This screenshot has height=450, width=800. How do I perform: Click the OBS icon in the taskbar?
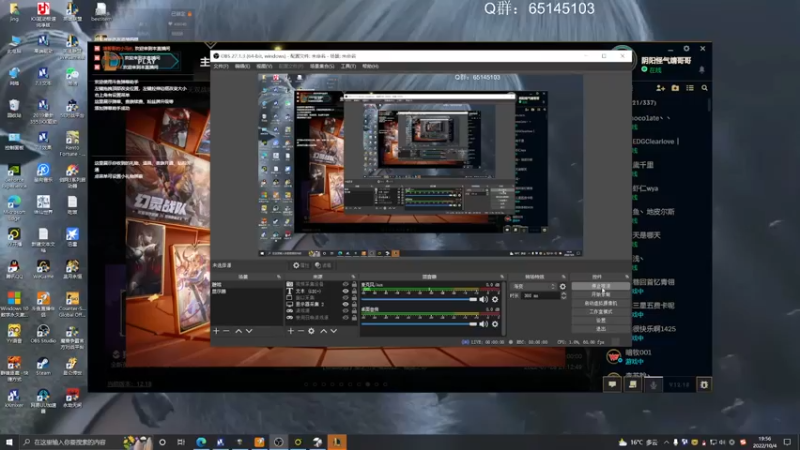(x=279, y=442)
